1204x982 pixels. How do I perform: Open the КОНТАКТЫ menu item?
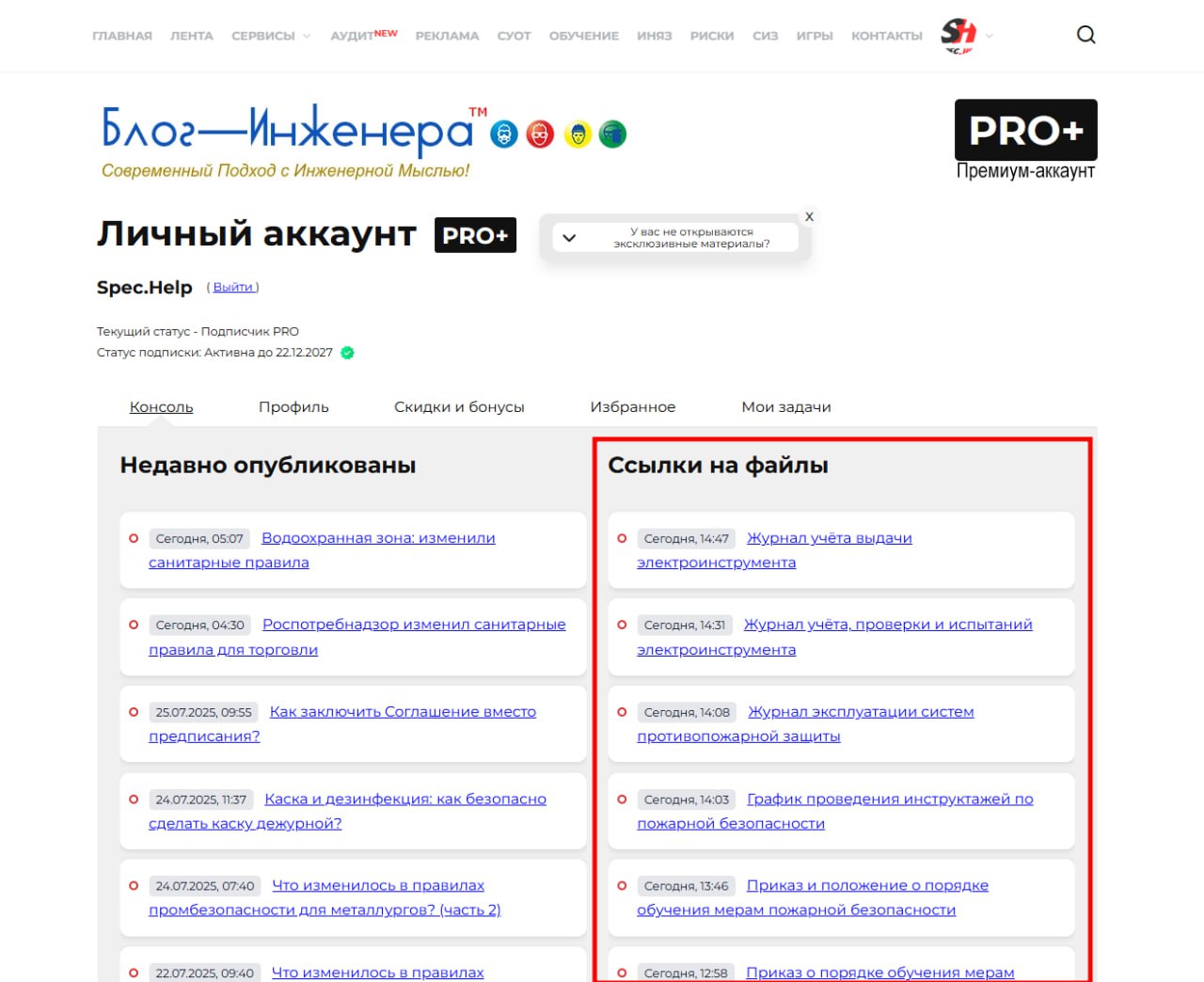[887, 36]
